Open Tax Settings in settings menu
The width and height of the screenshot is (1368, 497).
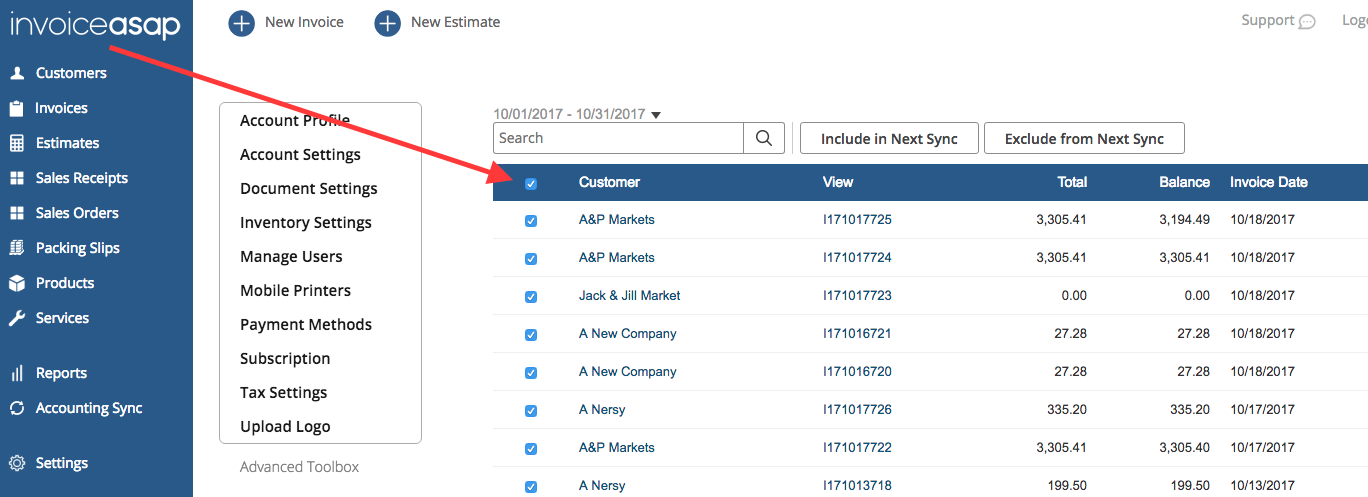click(x=283, y=392)
